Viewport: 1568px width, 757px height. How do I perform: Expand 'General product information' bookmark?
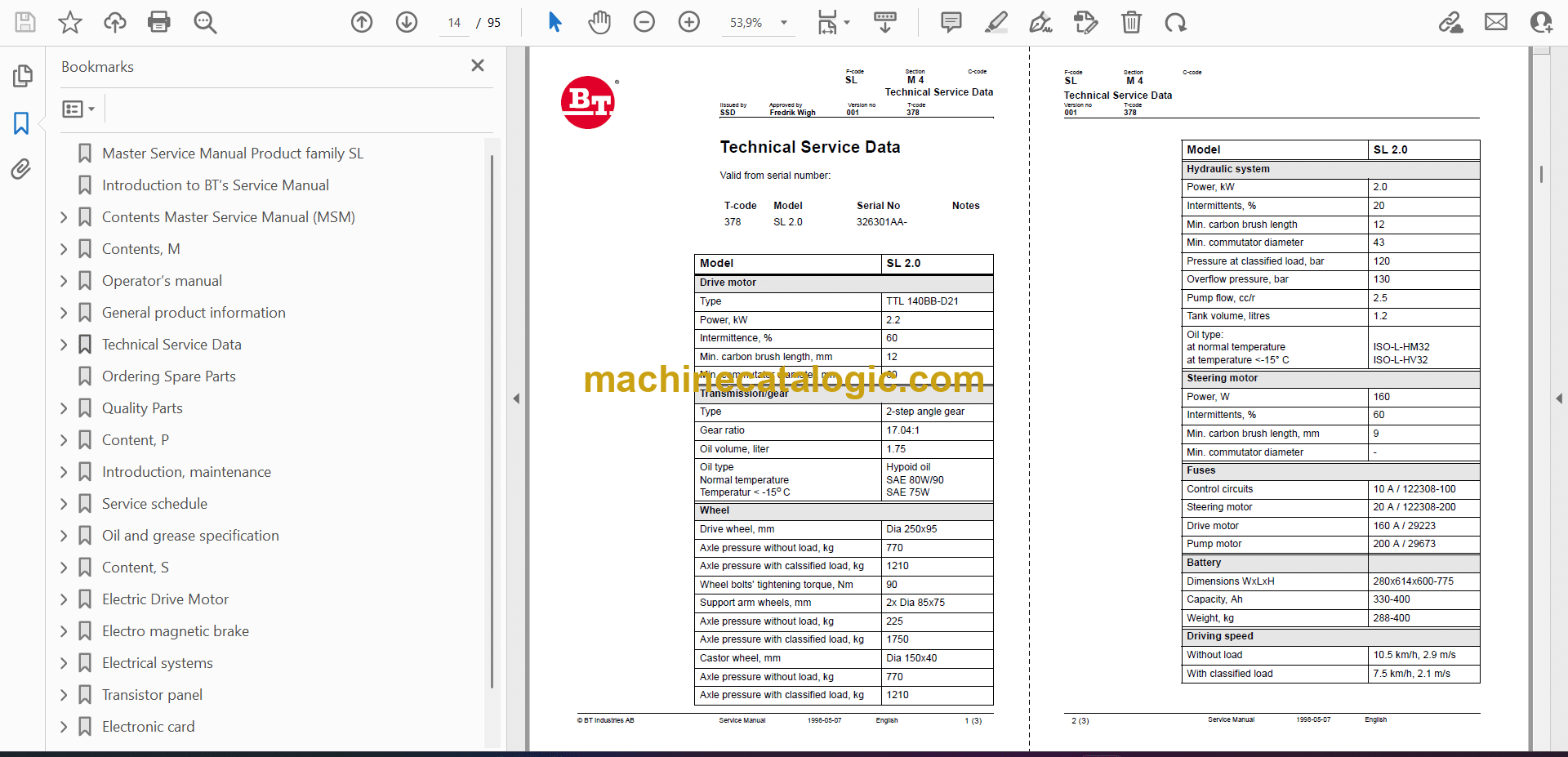point(64,313)
